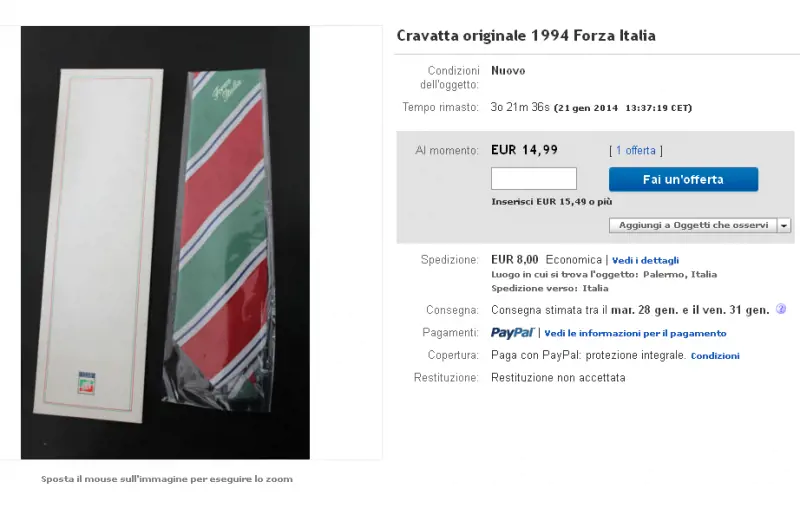Click the white tie box in photo
The width and height of the screenshot is (800, 508).
pyautogui.click(x=98, y=246)
